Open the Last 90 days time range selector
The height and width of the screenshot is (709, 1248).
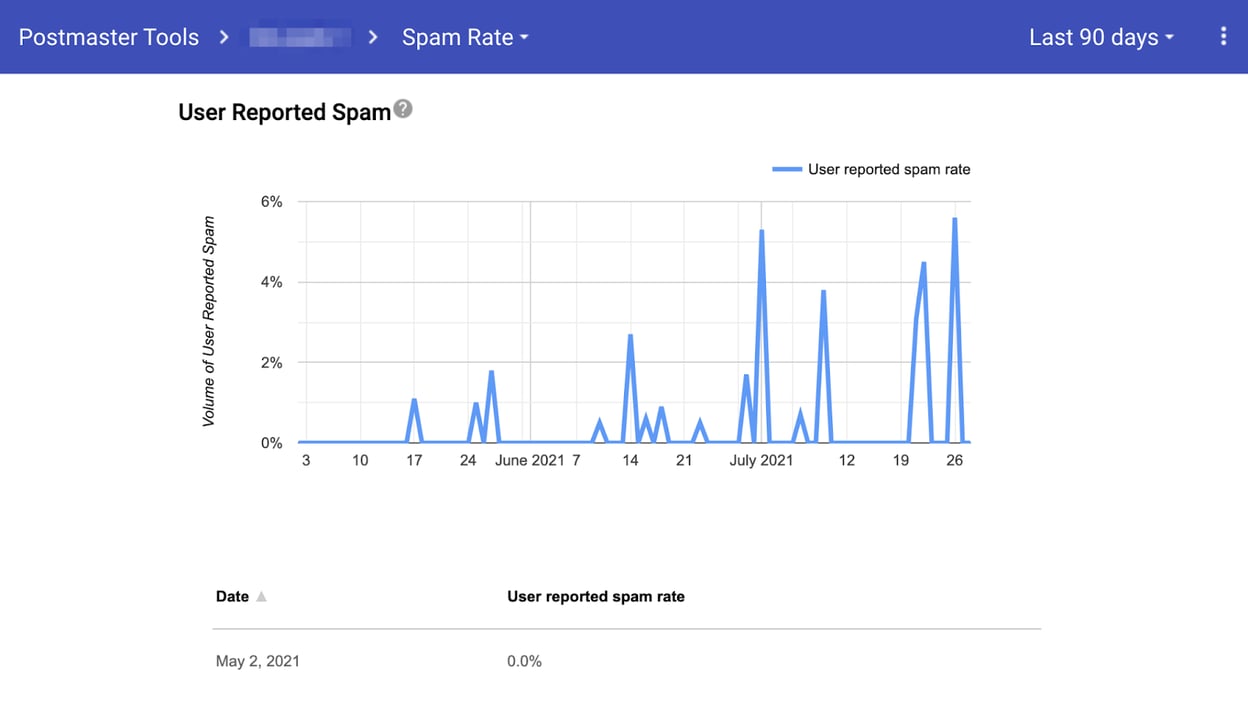1100,36
